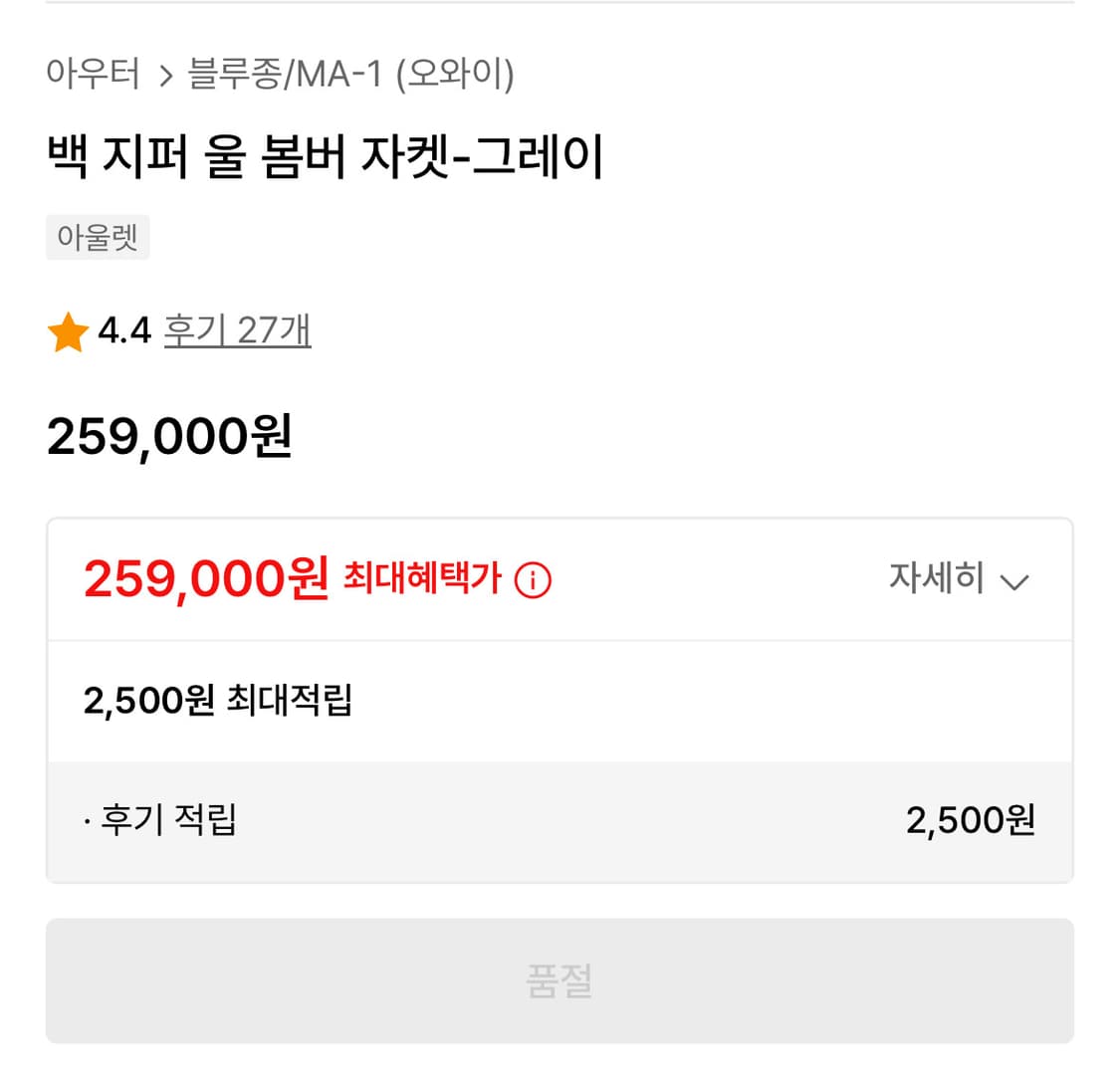The height and width of the screenshot is (1073, 1120).
Task: Select the 후기 적립 row label
Action: point(168,820)
